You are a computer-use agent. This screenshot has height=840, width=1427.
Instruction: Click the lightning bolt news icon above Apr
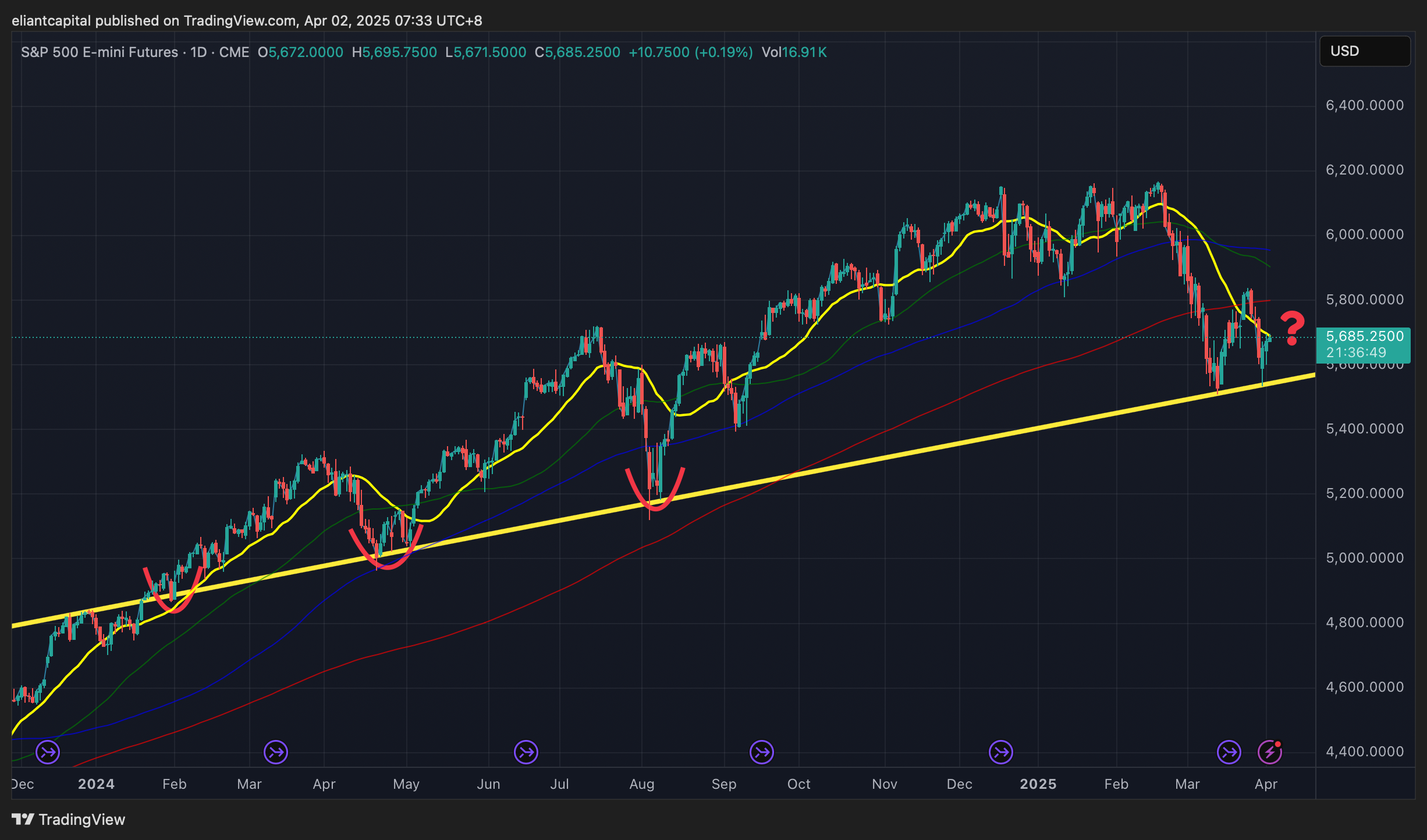click(x=1270, y=752)
